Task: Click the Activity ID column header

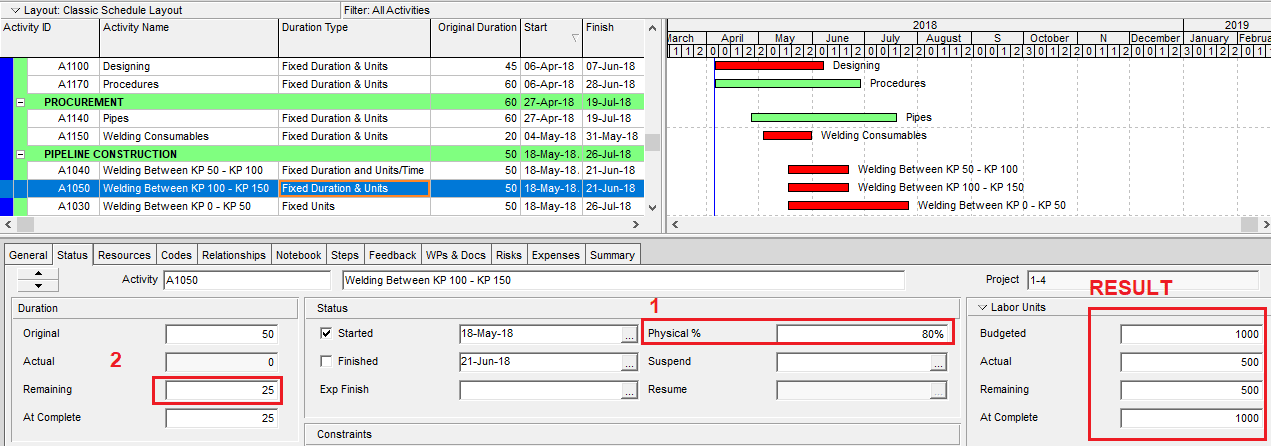Action: 50,37
